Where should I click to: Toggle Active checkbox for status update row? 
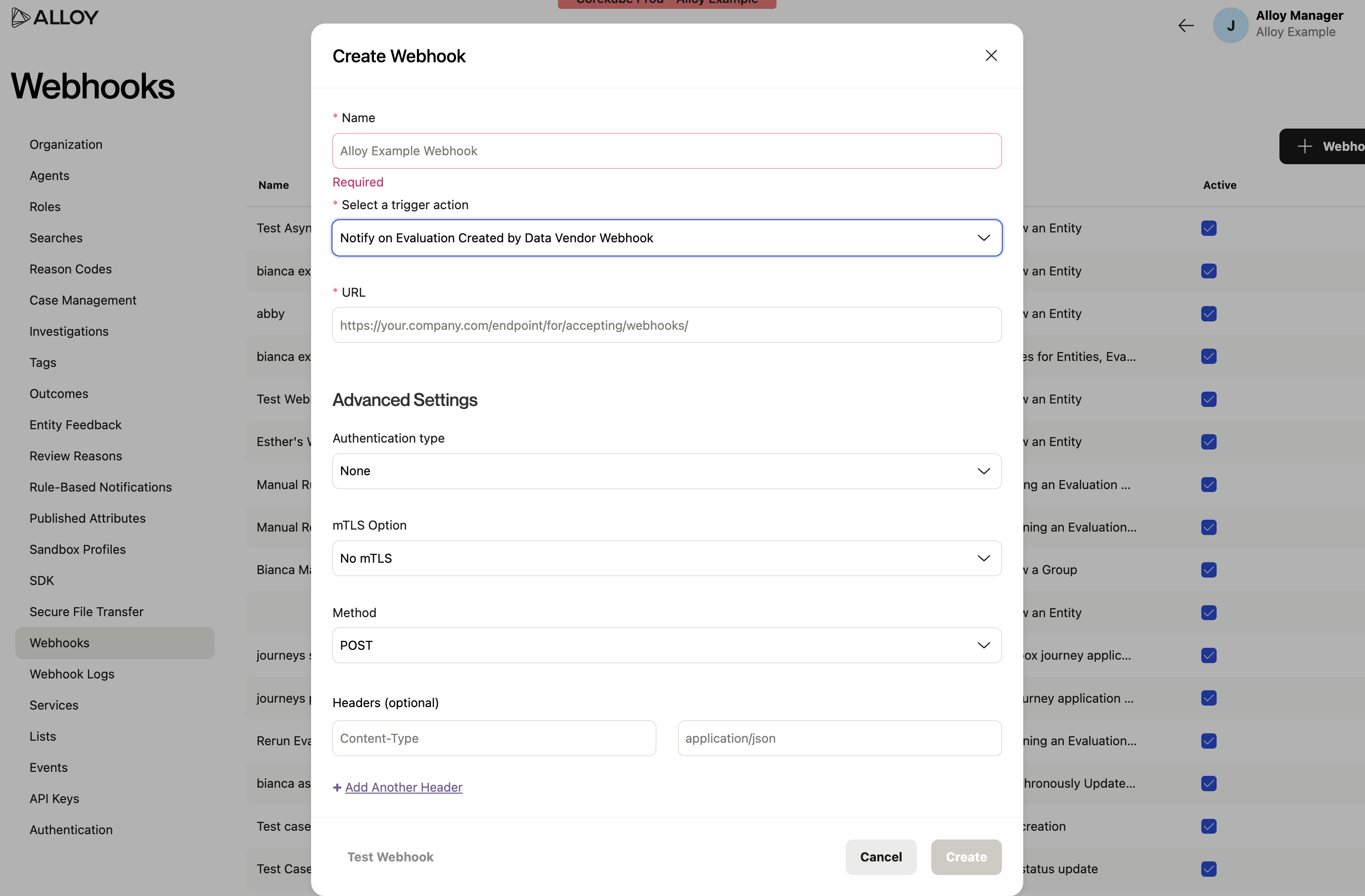click(1209, 869)
